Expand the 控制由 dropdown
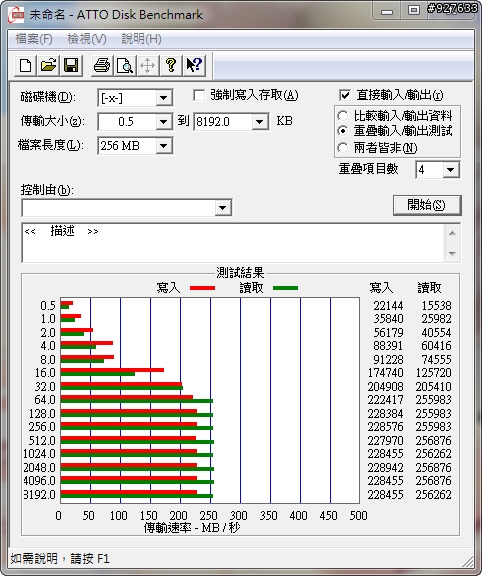 click(223, 208)
